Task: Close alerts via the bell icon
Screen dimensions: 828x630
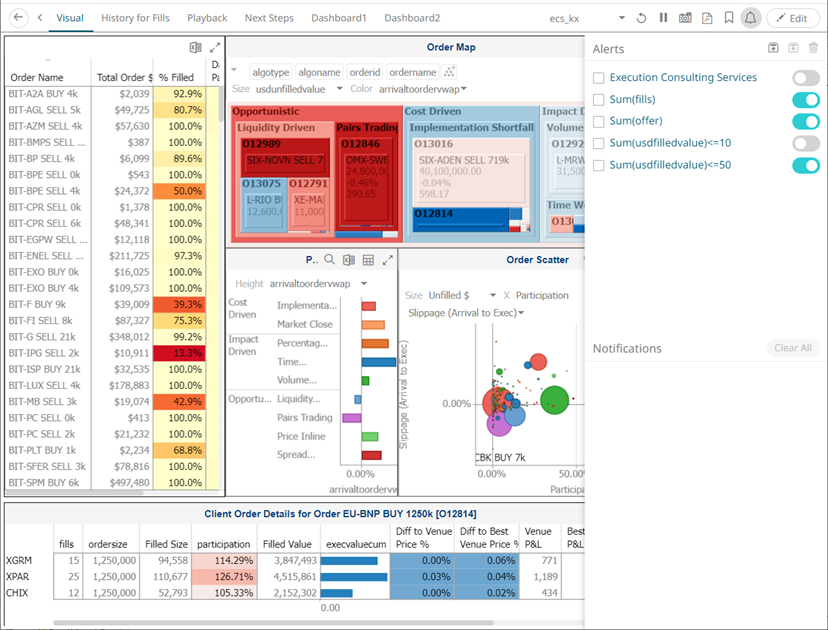Action: (751, 18)
